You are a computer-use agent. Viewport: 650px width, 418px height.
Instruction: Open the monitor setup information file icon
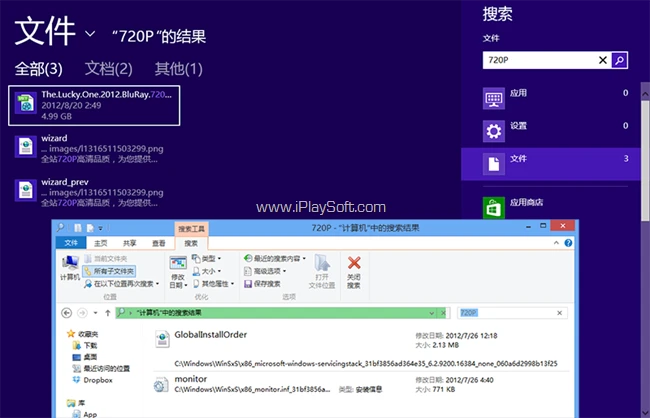tap(161, 384)
